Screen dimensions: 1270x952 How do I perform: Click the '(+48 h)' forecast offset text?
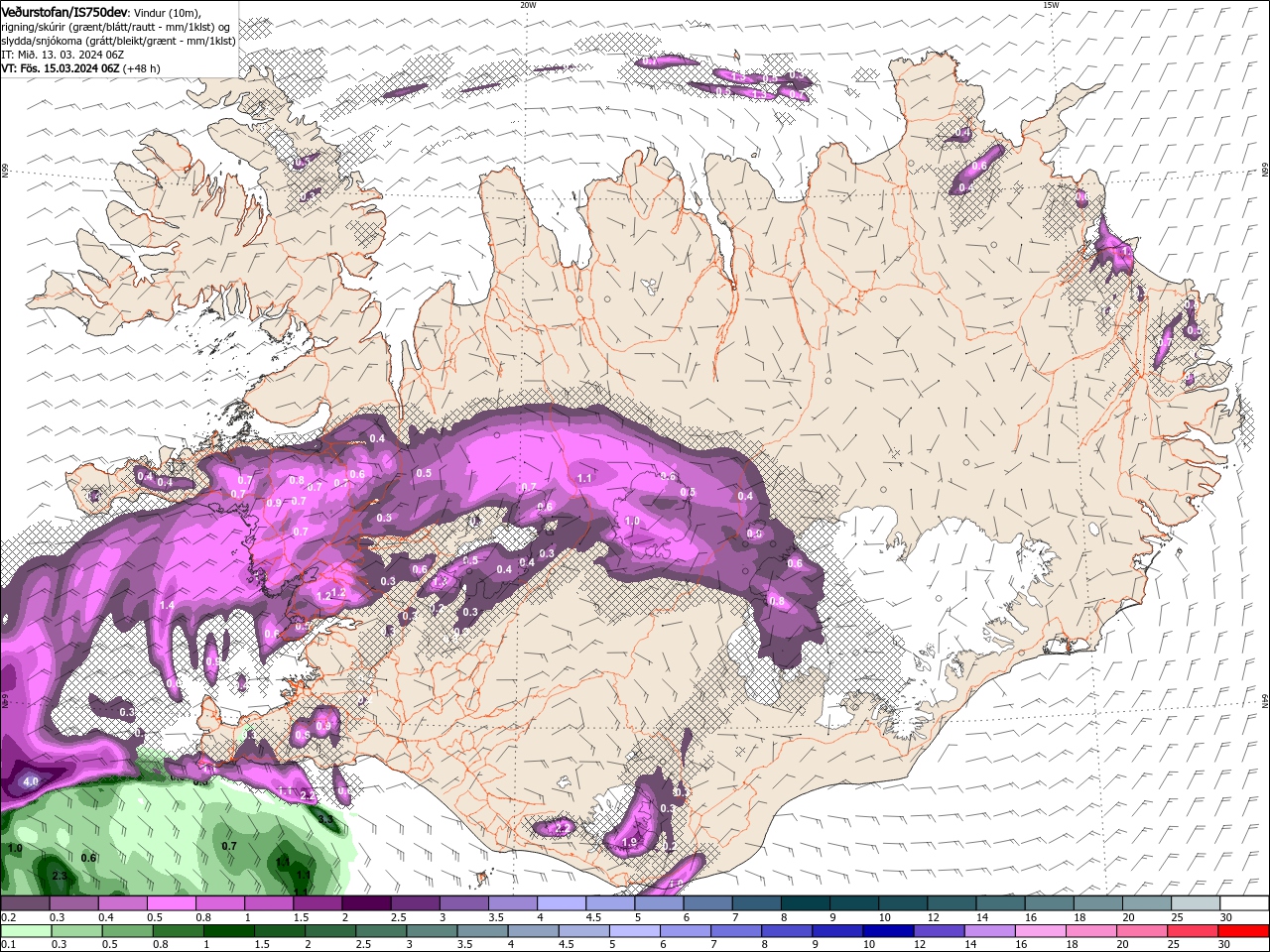143,68
